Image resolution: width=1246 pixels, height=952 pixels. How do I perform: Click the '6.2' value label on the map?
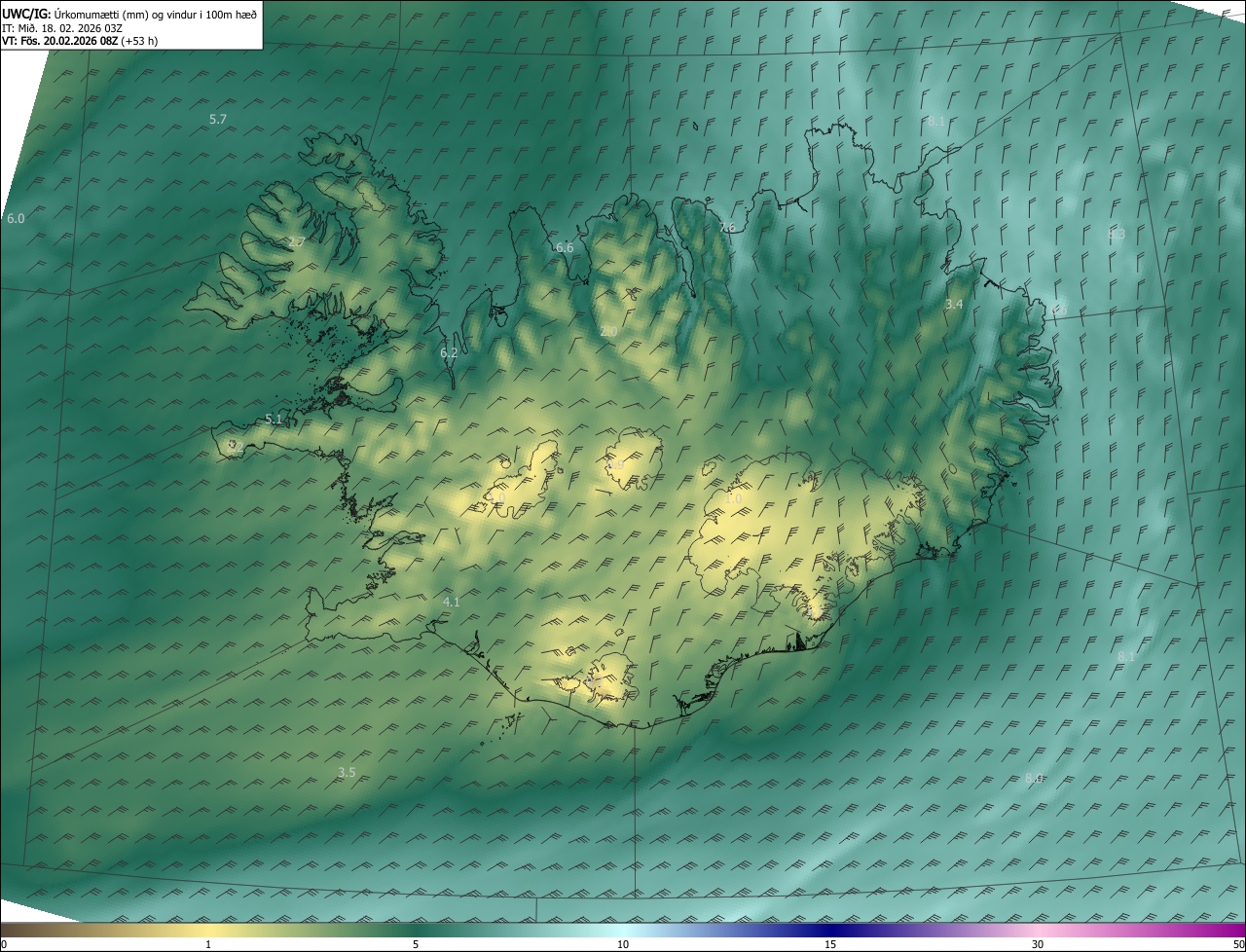[x=449, y=353]
